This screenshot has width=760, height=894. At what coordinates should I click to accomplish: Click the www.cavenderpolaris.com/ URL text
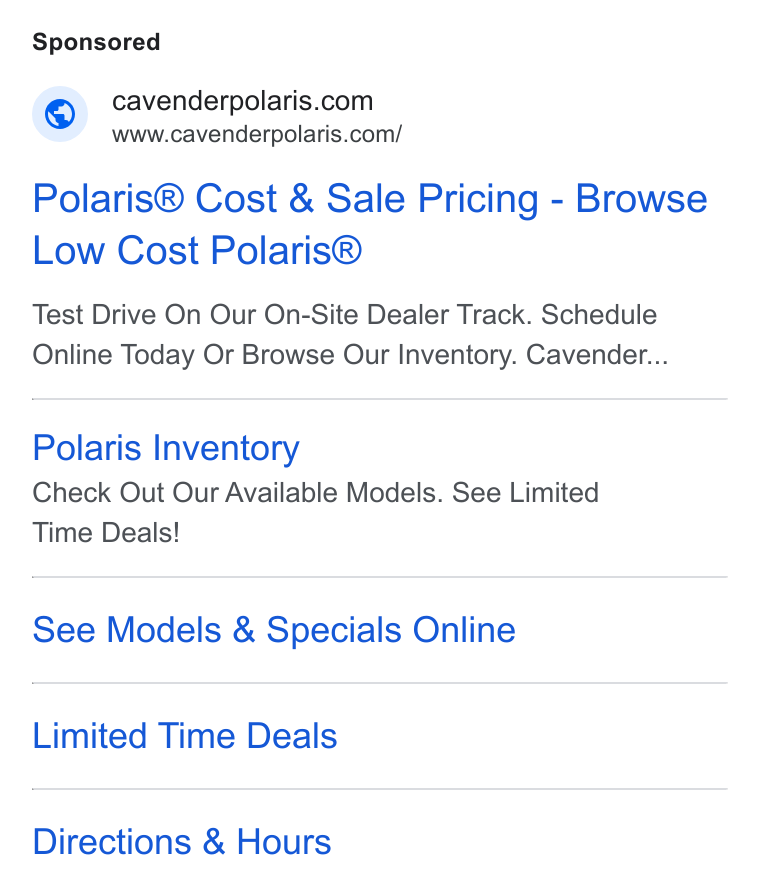coord(257,135)
